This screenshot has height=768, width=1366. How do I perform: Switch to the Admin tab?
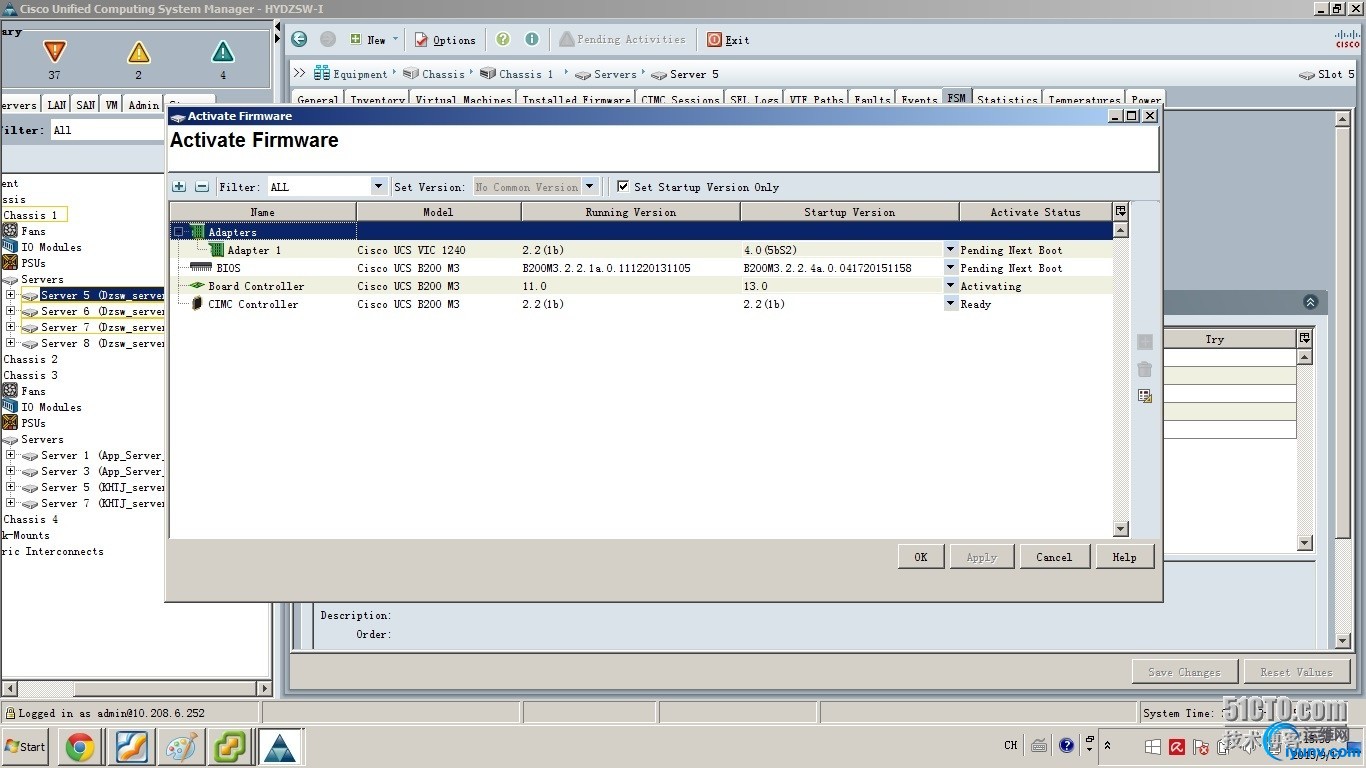[143, 104]
